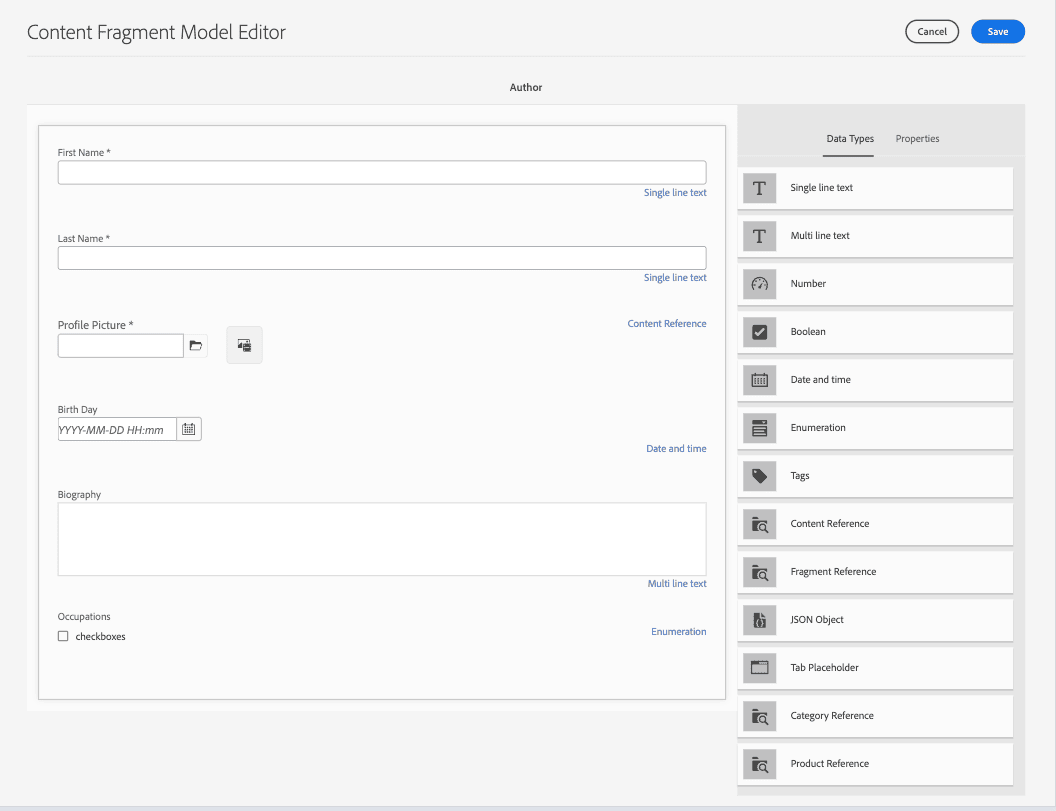Click the Enumeration link beside Occupations

pos(679,631)
